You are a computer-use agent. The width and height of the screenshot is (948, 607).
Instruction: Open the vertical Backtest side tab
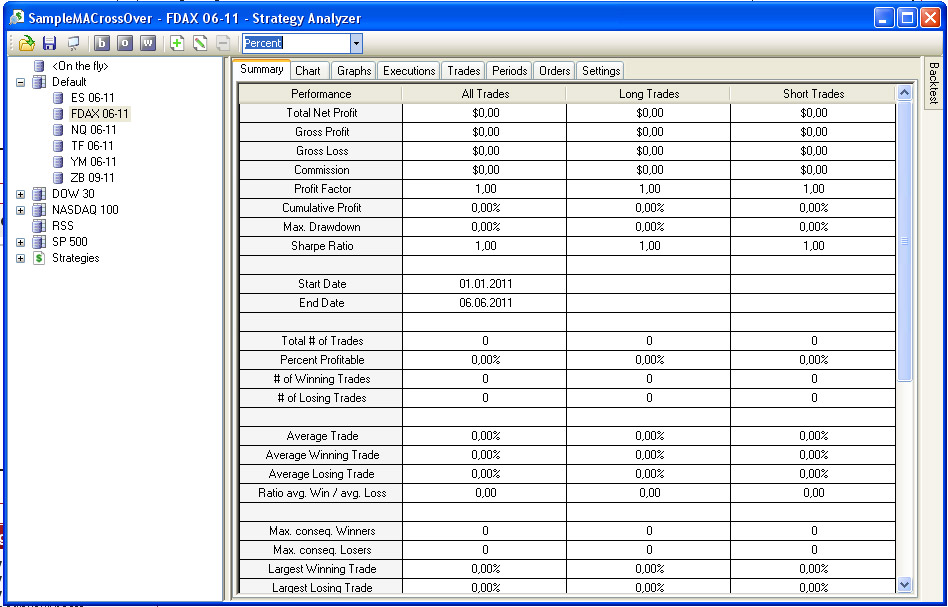(x=933, y=83)
